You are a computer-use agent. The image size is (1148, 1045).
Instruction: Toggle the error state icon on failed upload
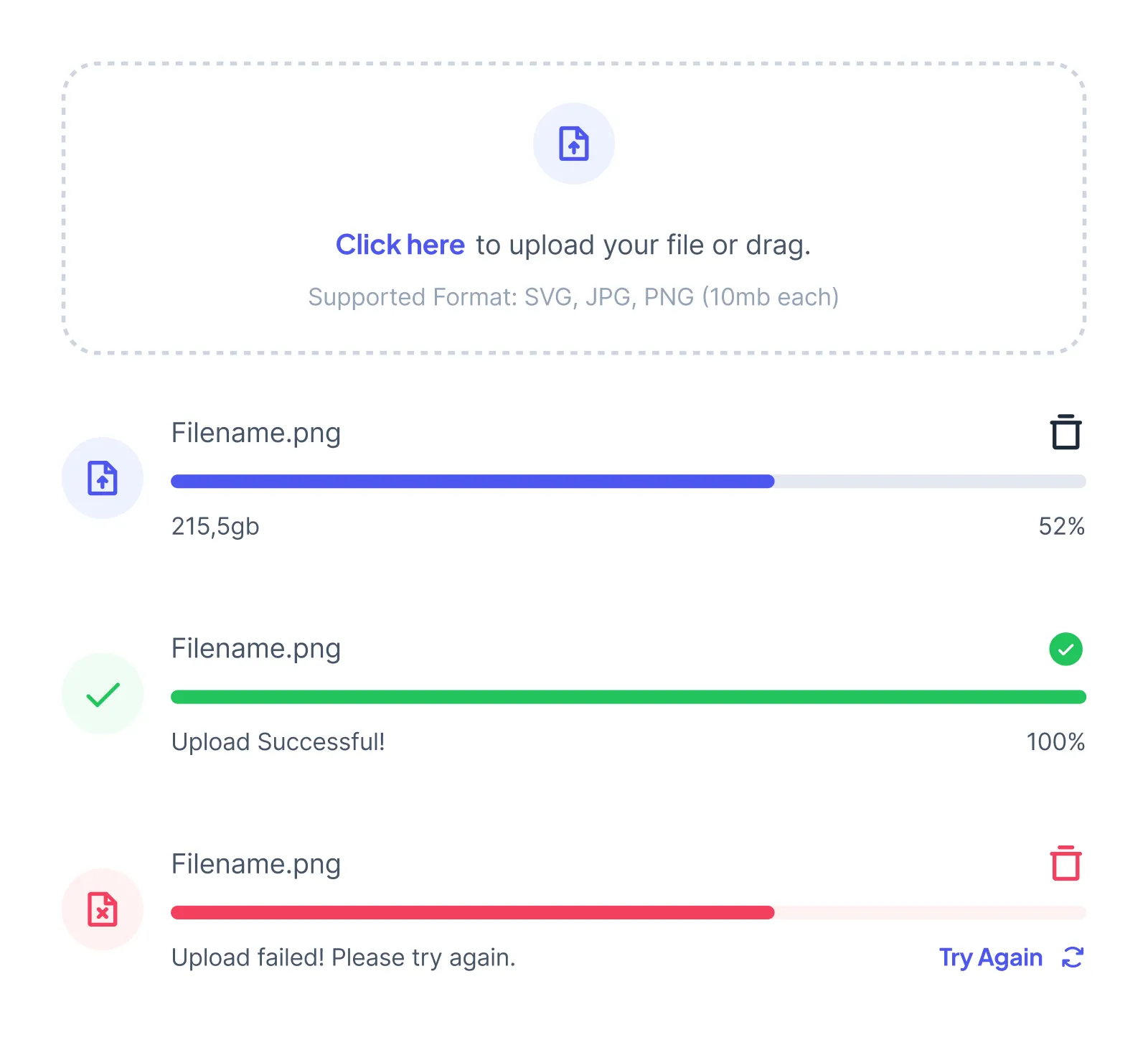pyautogui.click(x=103, y=910)
